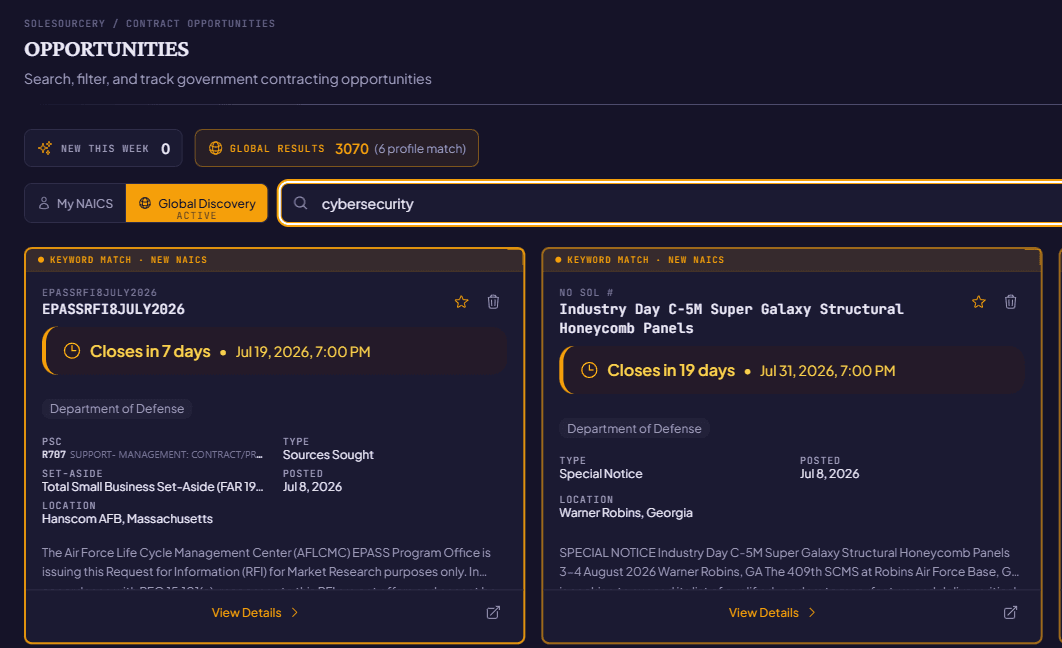Star the Industry Day C-5M opportunity
Screen dimensions: 1062x648
tap(979, 302)
